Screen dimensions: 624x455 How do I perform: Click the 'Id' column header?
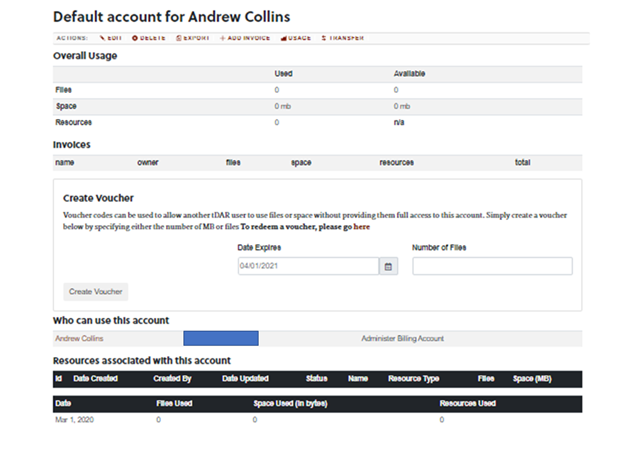pos(58,379)
